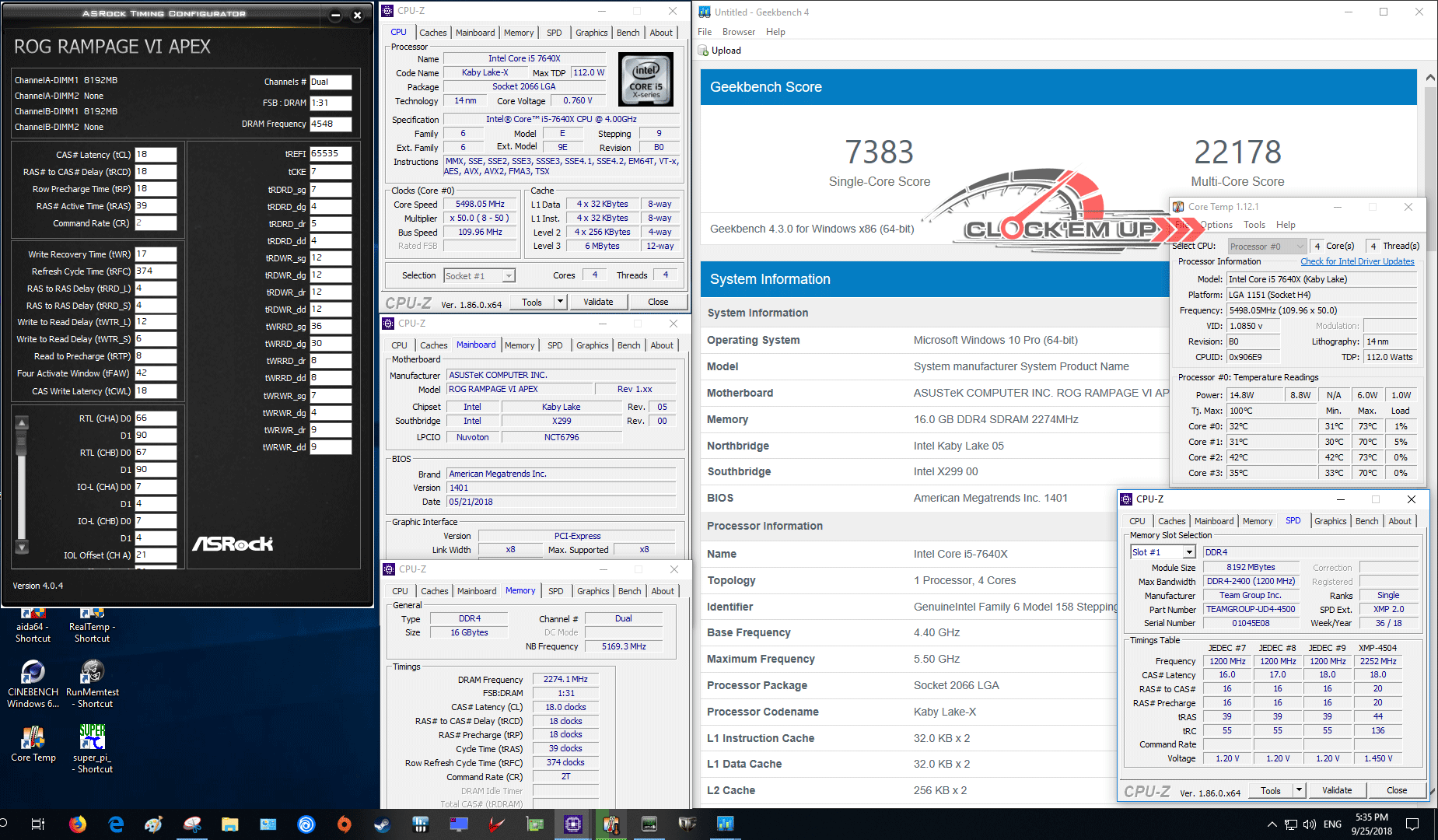
Task: Open Origin from the taskbar
Action: (x=344, y=824)
